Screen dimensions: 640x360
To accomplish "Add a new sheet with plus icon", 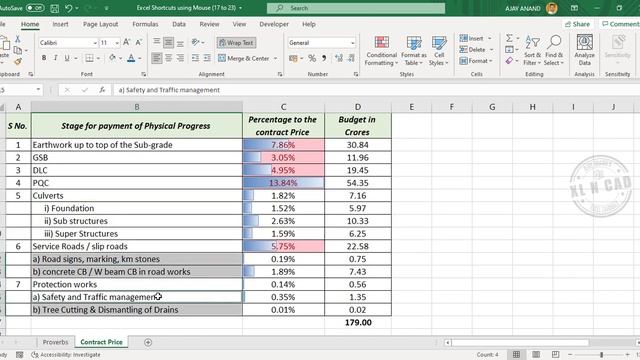I will [x=148, y=342].
